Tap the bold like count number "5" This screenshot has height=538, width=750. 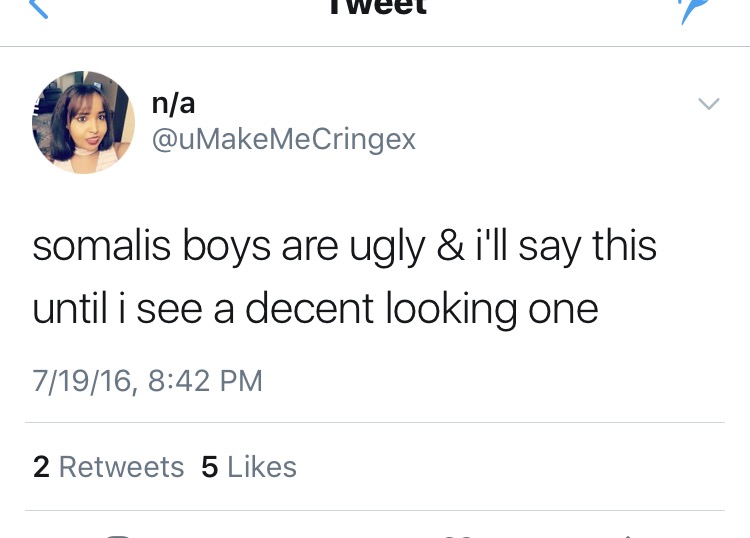coord(210,467)
